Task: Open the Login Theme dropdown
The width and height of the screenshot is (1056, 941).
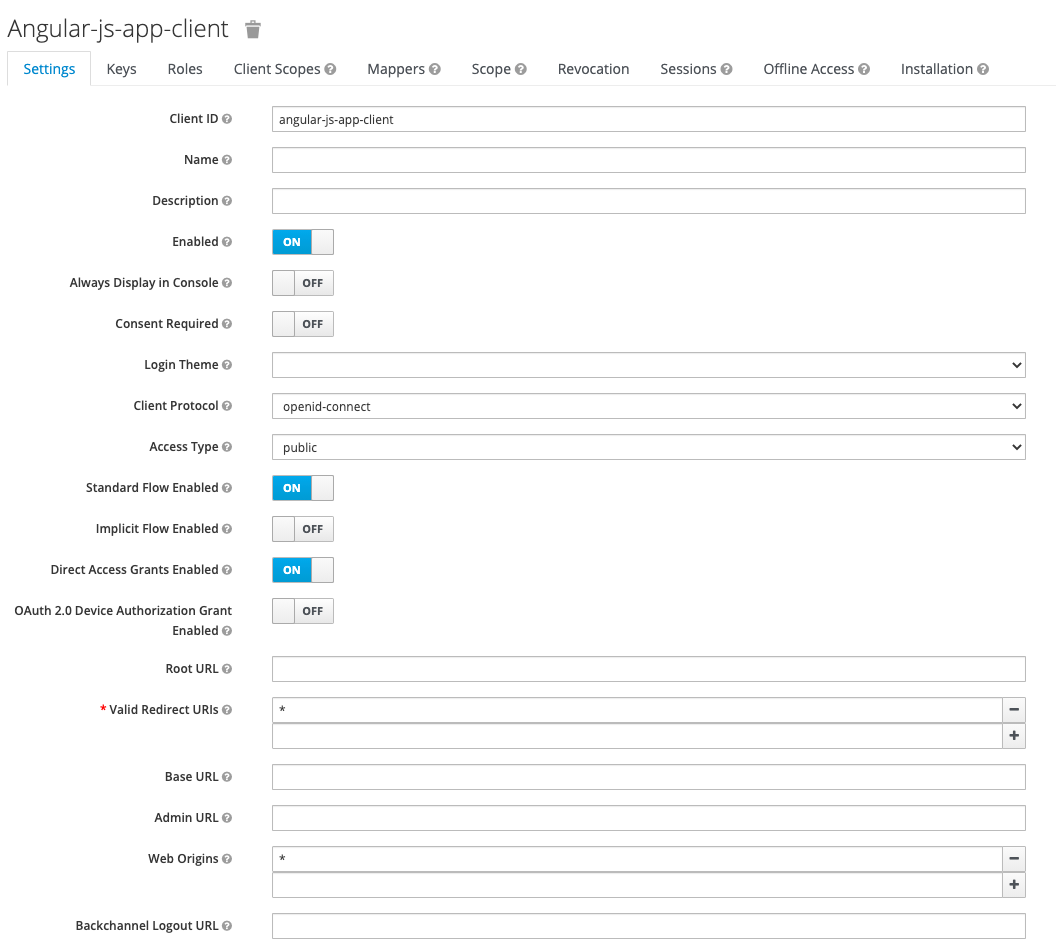Action: [x=648, y=365]
